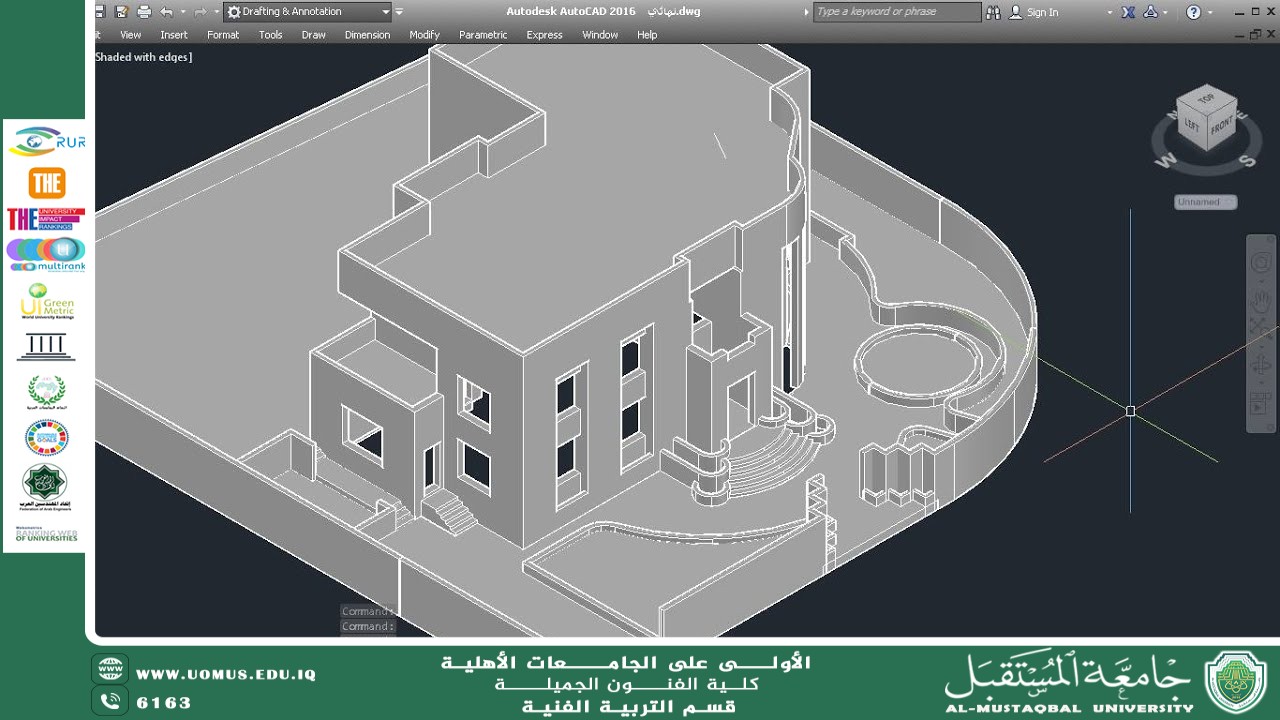Click the FRONT face of the ViewCube
Viewport: 1280px width, 720px height.
pos(1222,127)
